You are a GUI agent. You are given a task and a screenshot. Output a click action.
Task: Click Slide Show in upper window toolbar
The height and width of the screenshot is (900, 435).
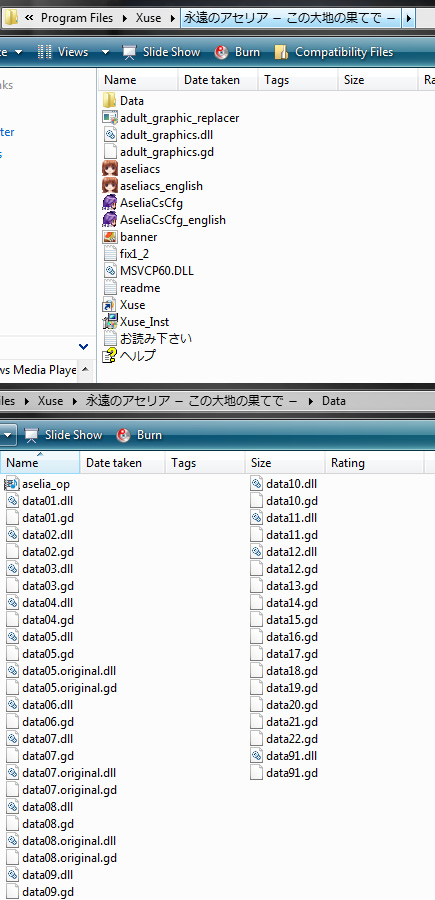pyautogui.click(x=161, y=52)
